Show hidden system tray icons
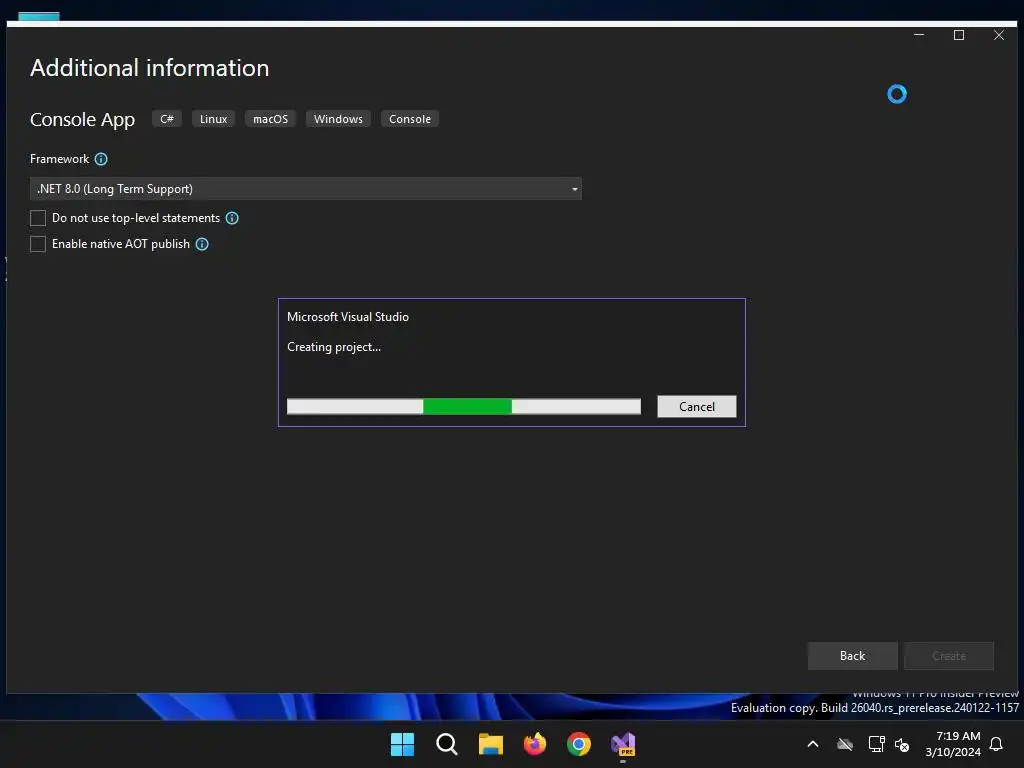 click(813, 744)
